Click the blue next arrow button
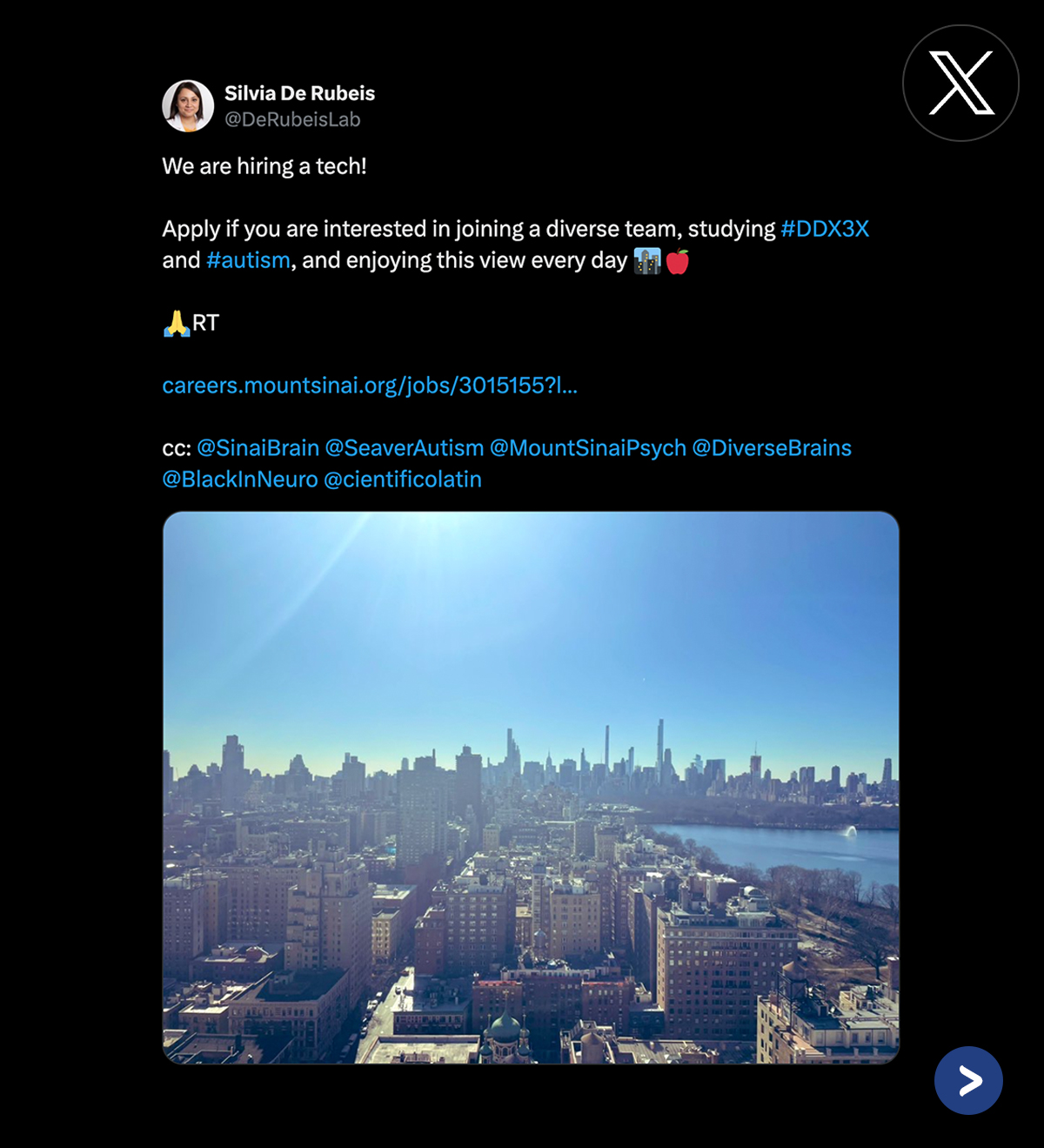Image resolution: width=1044 pixels, height=1148 pixels. [x=968, y=1080]
